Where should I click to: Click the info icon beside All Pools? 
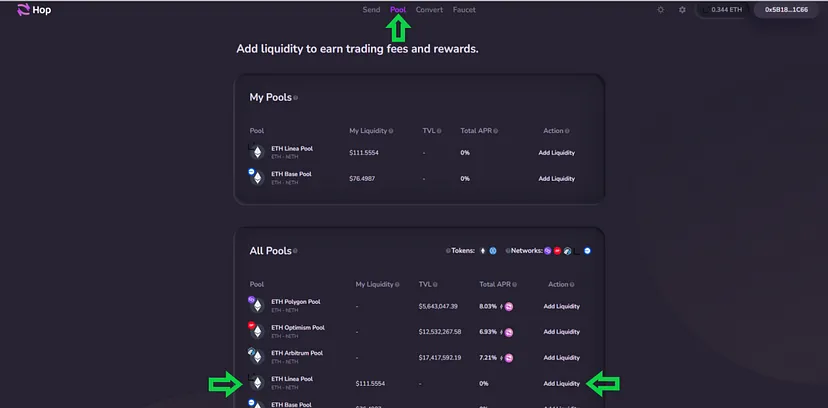295,251
